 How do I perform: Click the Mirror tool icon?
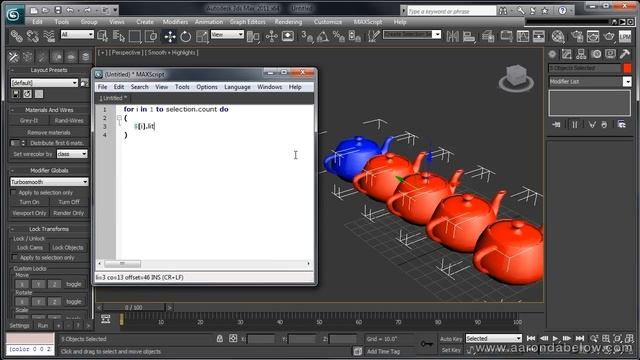point(452,36)
